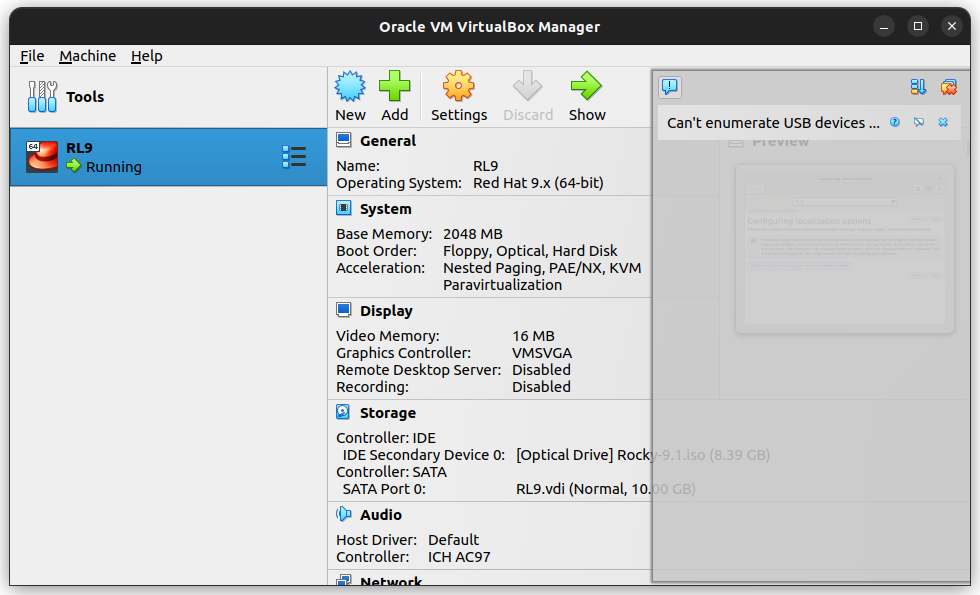Click the Discard saved state icon
The height and width of the screenshot is (595, 980).
point(528,86)
